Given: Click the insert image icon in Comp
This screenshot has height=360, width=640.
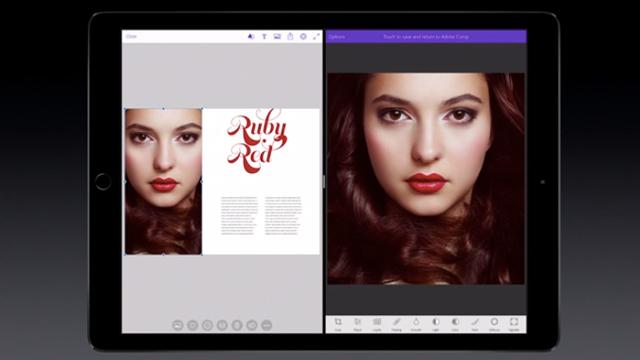Looking at the screenshot, I should pyautogui.click(x=277, y=36).
